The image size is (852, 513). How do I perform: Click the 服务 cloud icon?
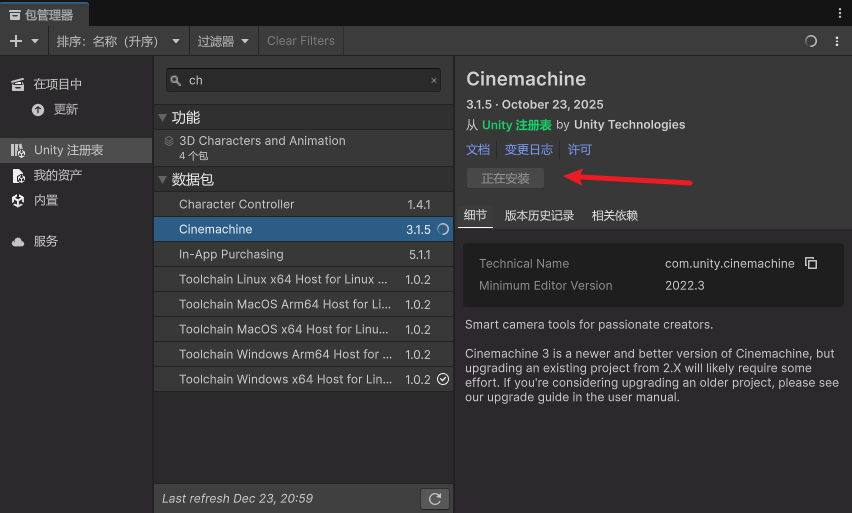[18, 242]
